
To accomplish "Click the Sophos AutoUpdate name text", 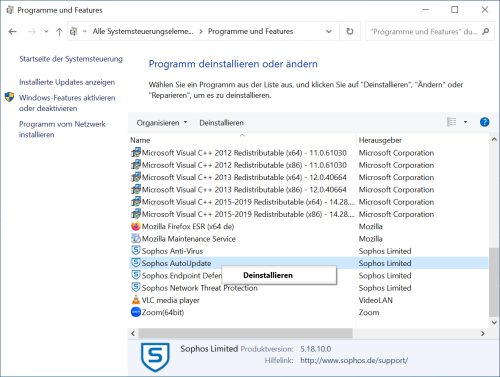I will (x=176, y=263).
